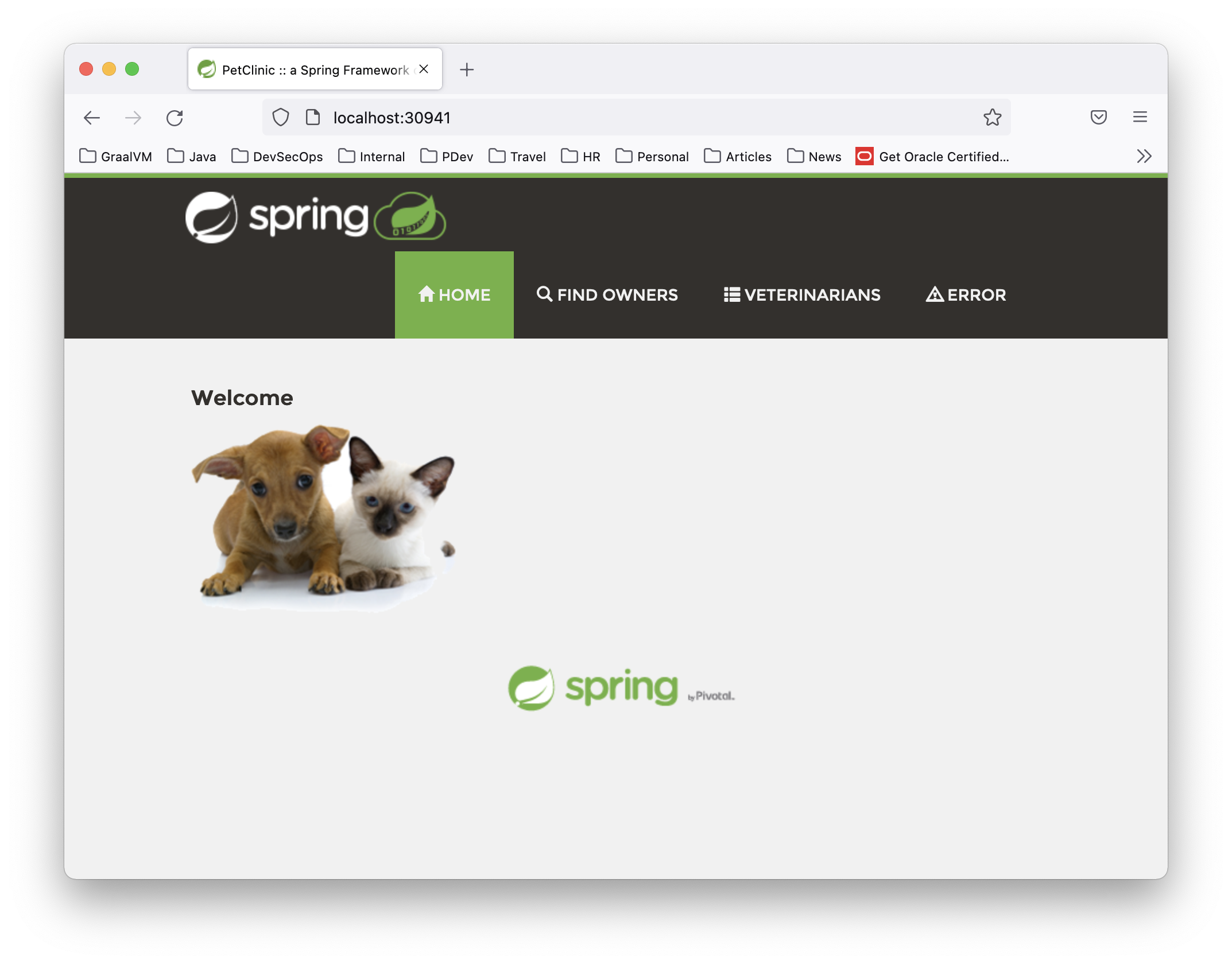This screenshot has width=1232, height=964.
Task: Open the DevSecOps bookmarks folder
Action: coord(277,156)
